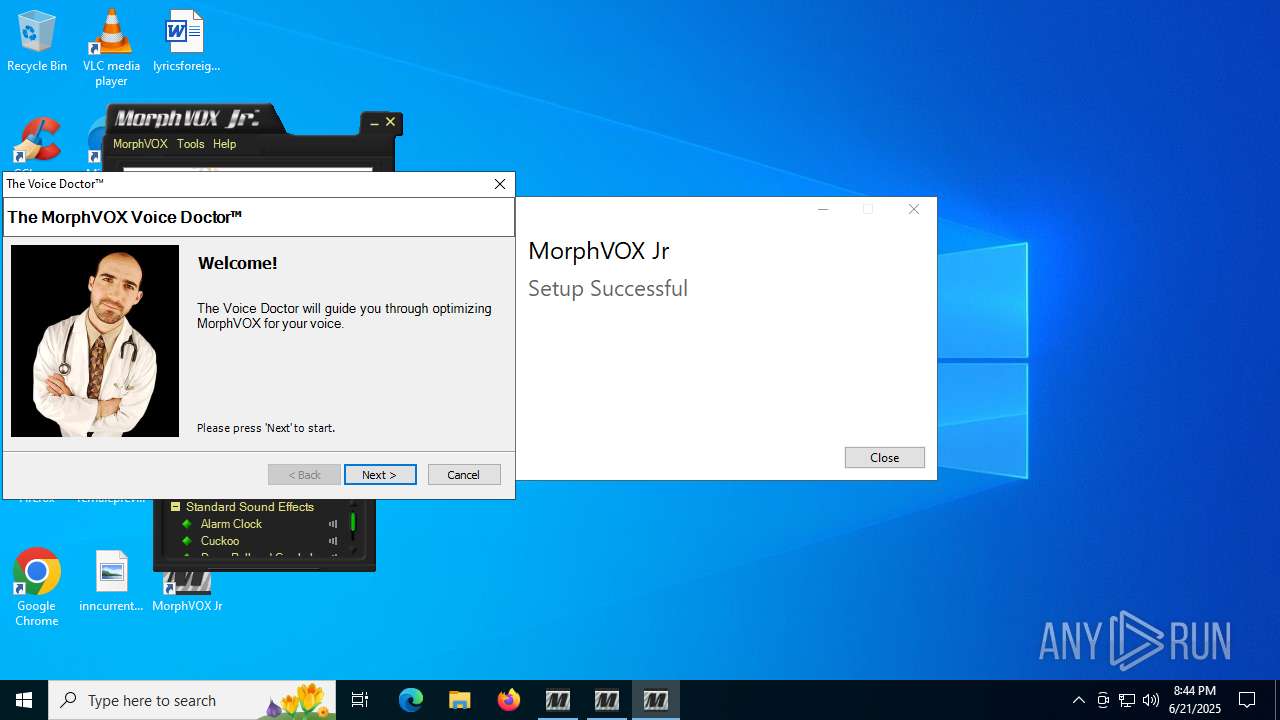Open VLC media player shortcut
This screenshot has height=720, width=1280.
coord(111,47)
